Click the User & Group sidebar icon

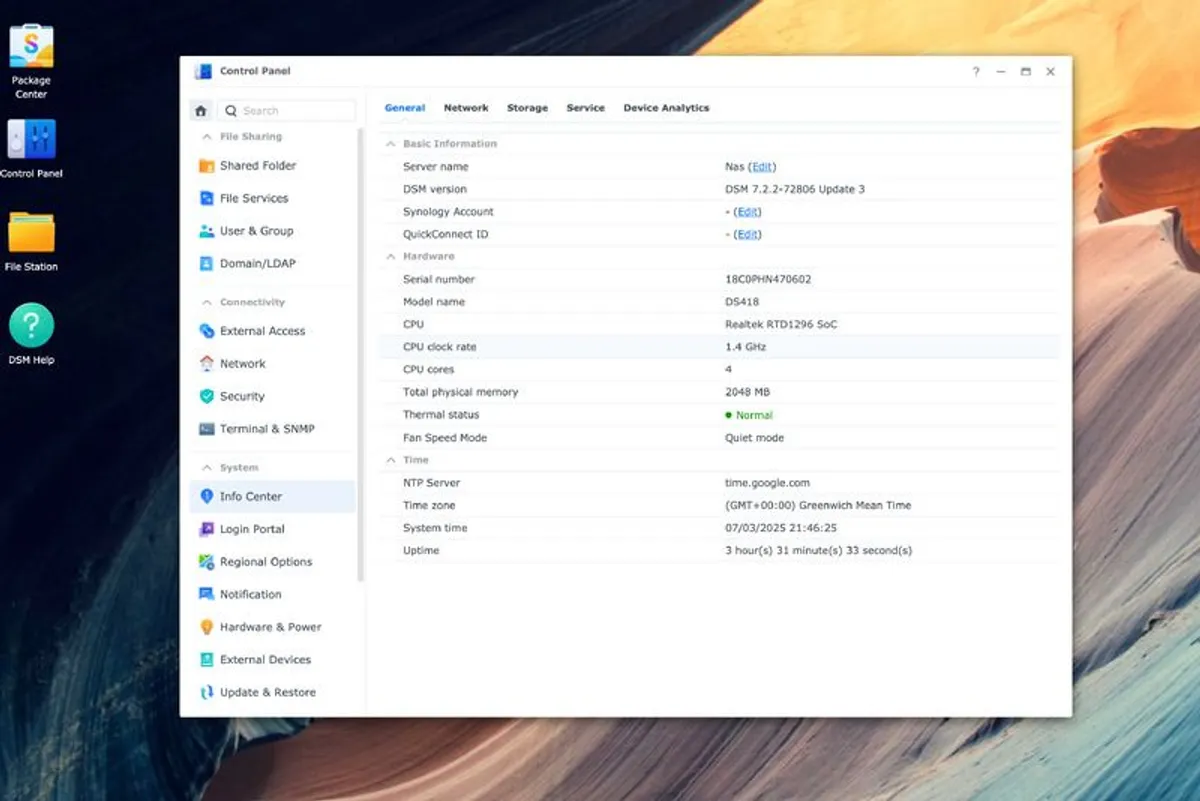pyautogui.click(x=207, y=231)
